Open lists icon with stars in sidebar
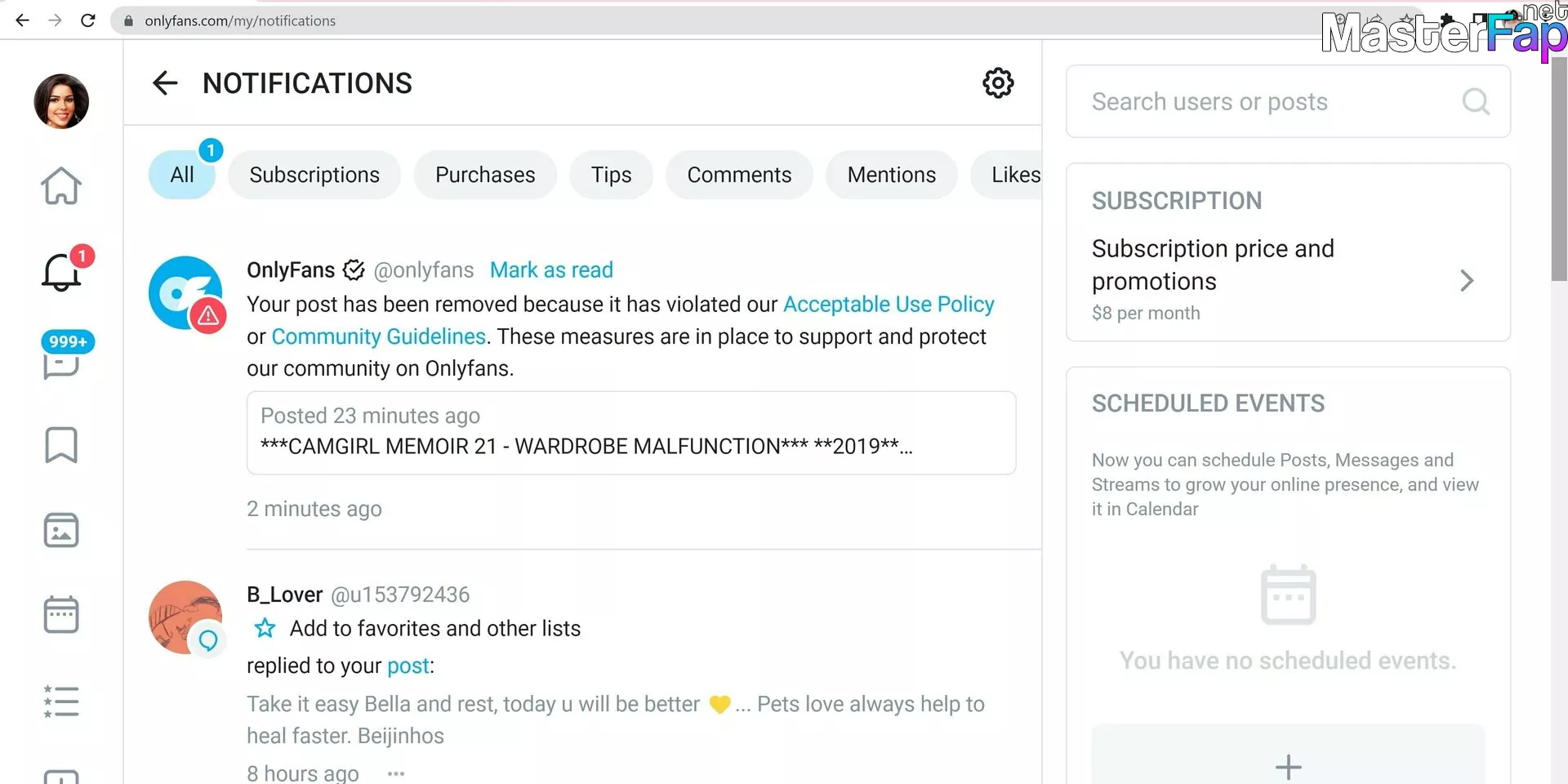The width and height of the screenshot is (1568, 784). (x=61, y=702)
